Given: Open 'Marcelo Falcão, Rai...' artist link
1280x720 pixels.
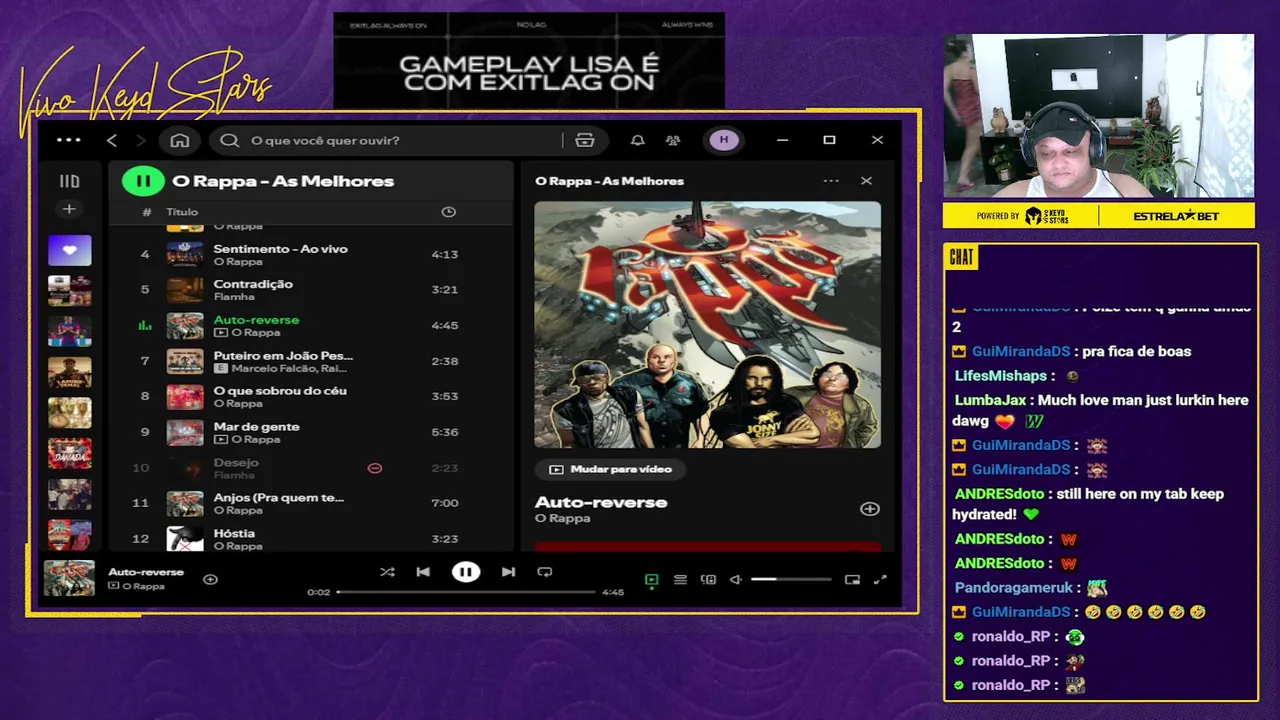Looking at the screenshot, I should pyautogui.click(x=289, y=368).
